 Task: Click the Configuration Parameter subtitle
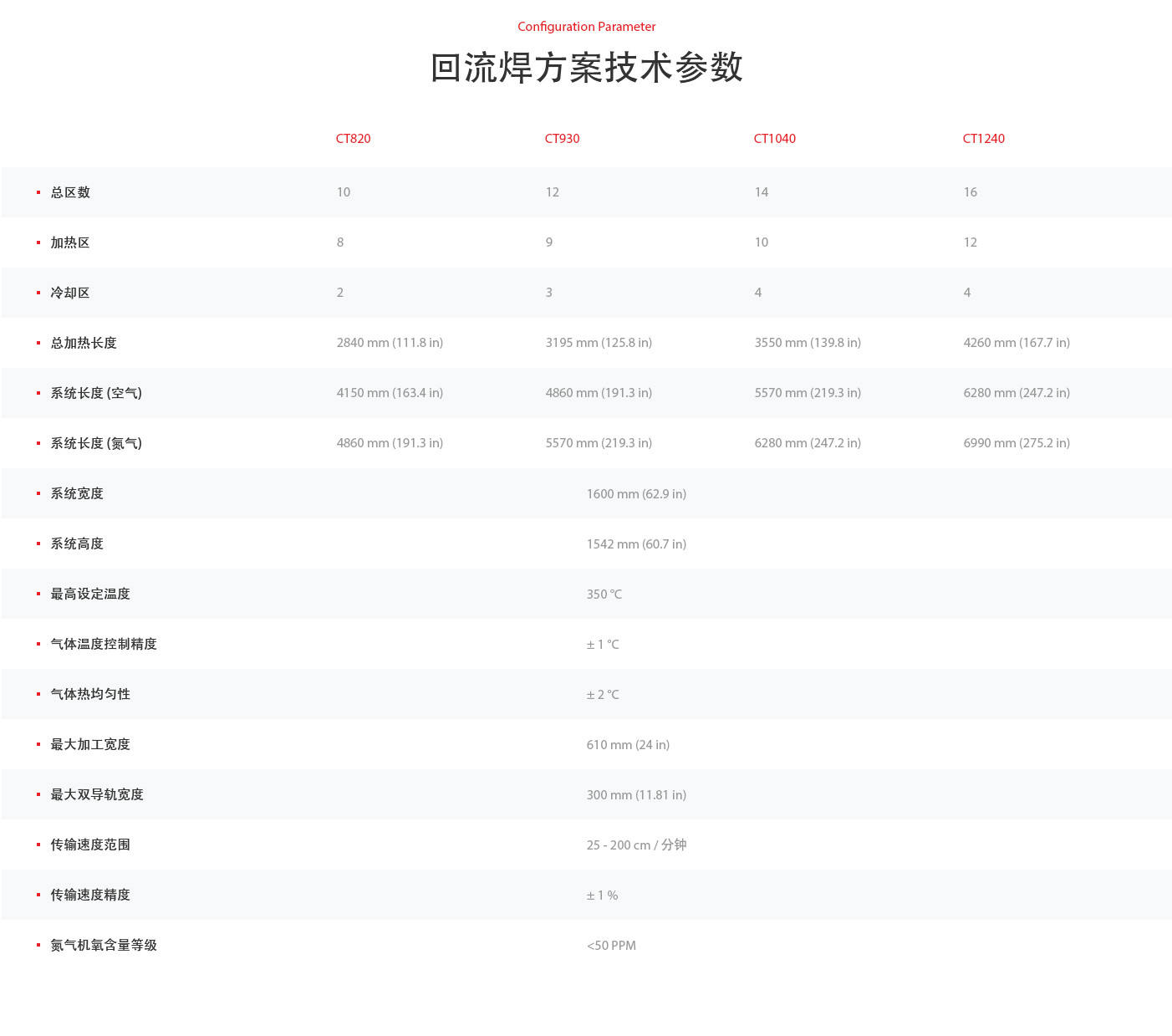[x=586, y=27]
